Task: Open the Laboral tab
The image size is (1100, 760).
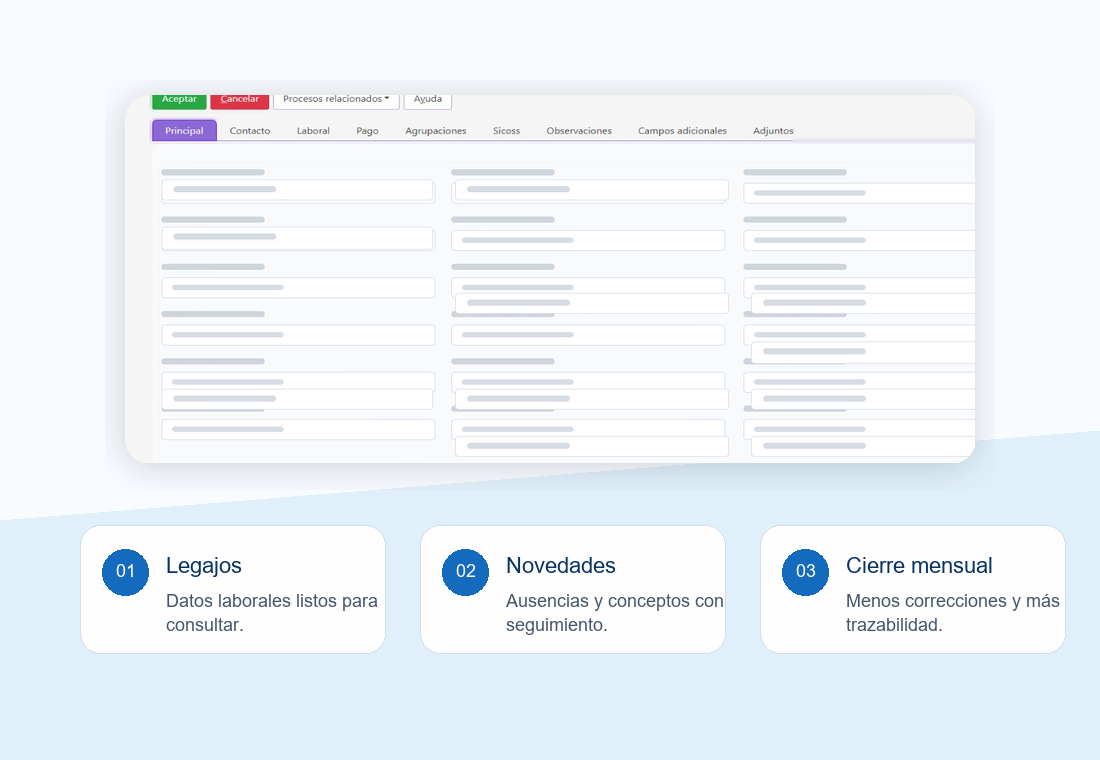Action: pos(313,131)
